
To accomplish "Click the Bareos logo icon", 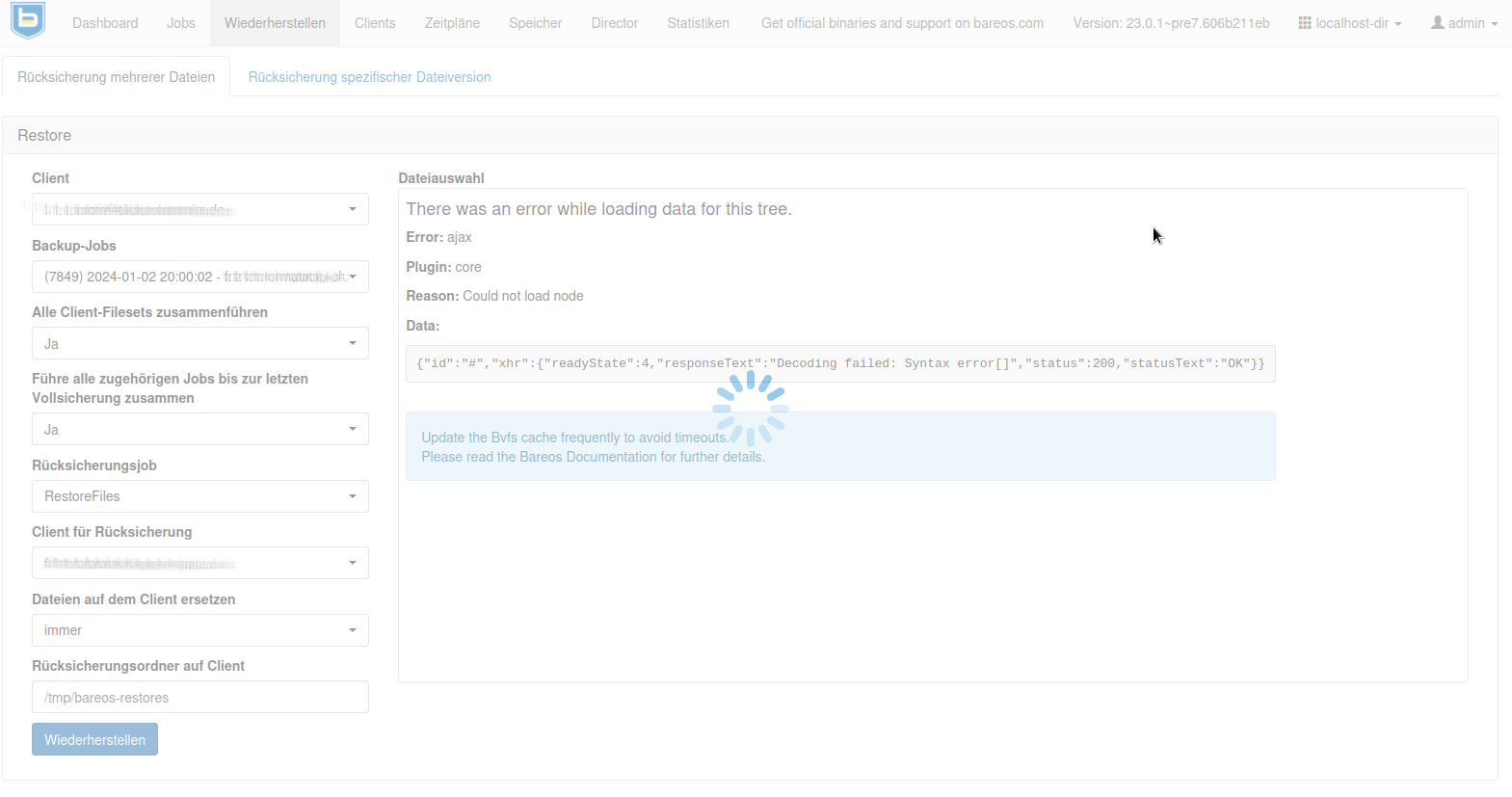I will [28, 21].
